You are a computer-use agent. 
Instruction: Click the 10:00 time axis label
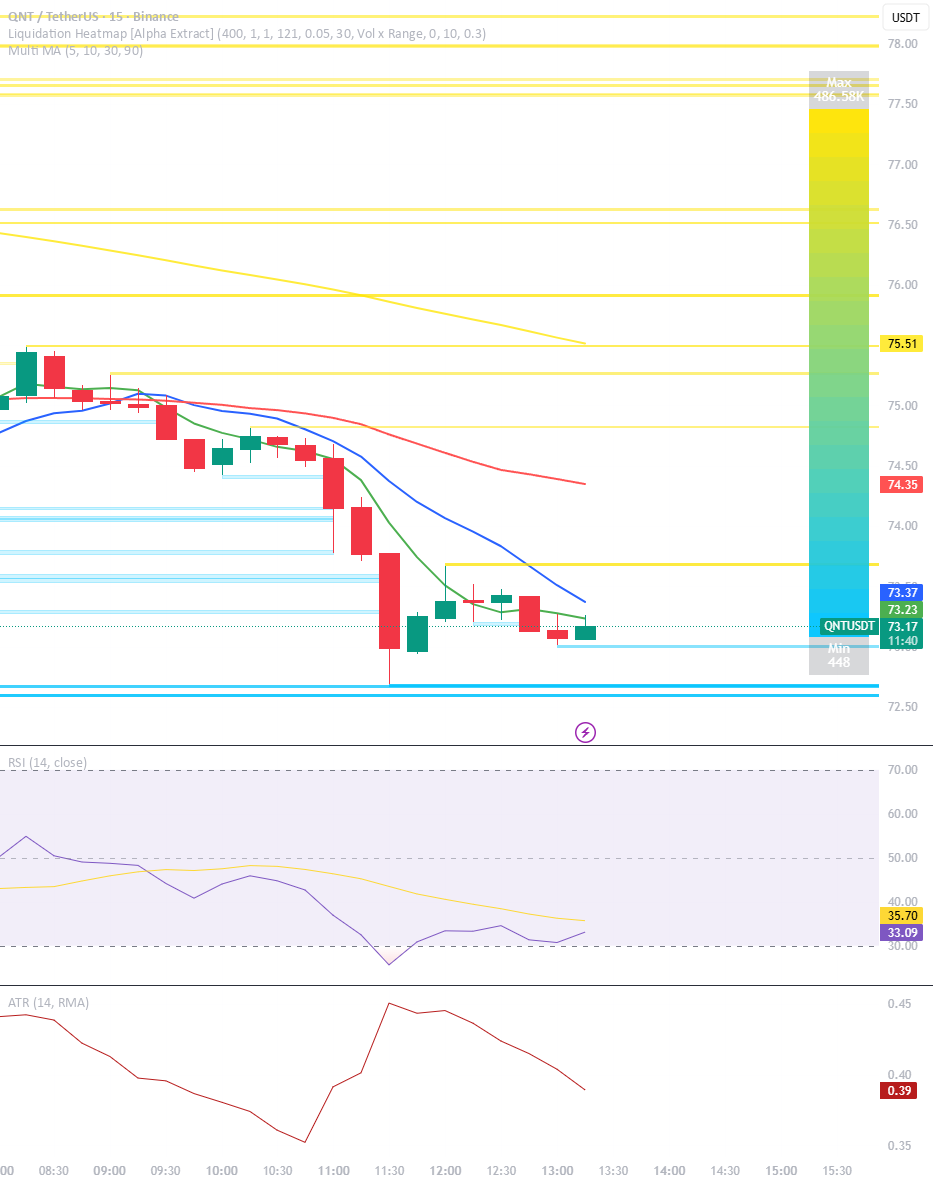click(x=221, y=1171)
